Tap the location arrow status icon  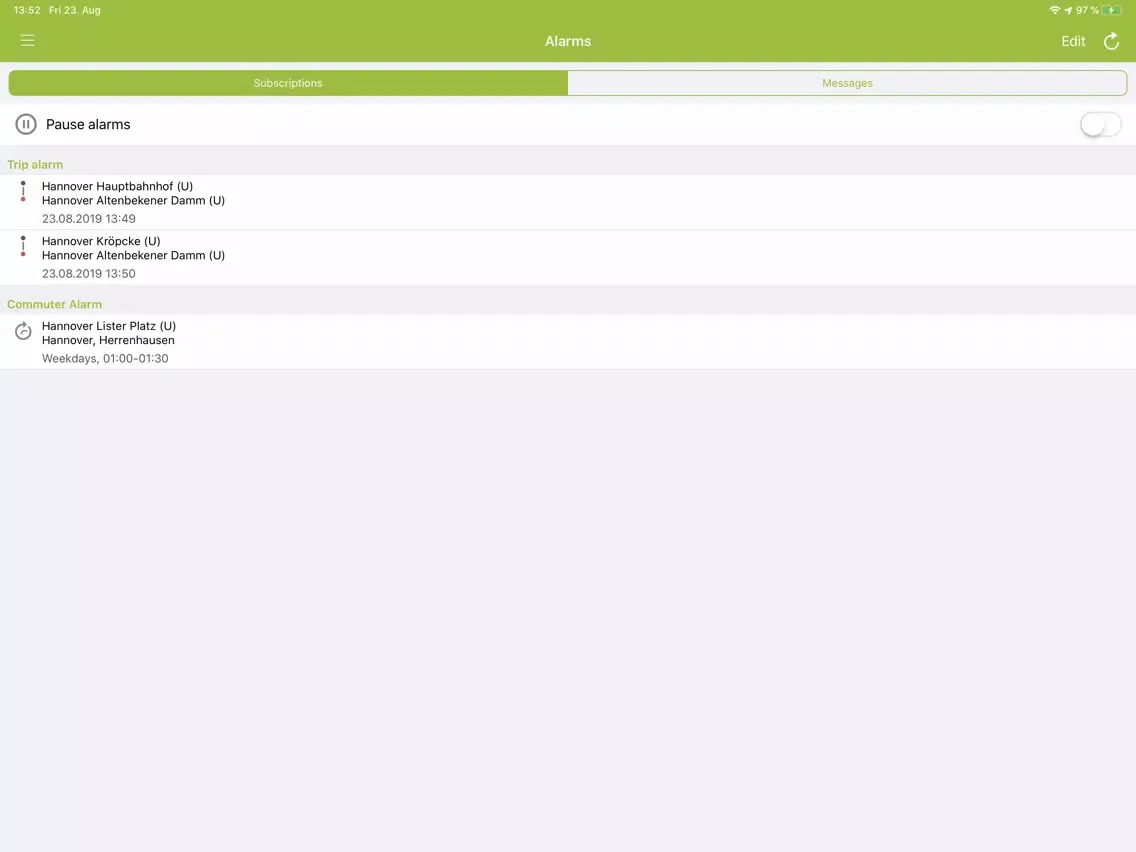1068,10
